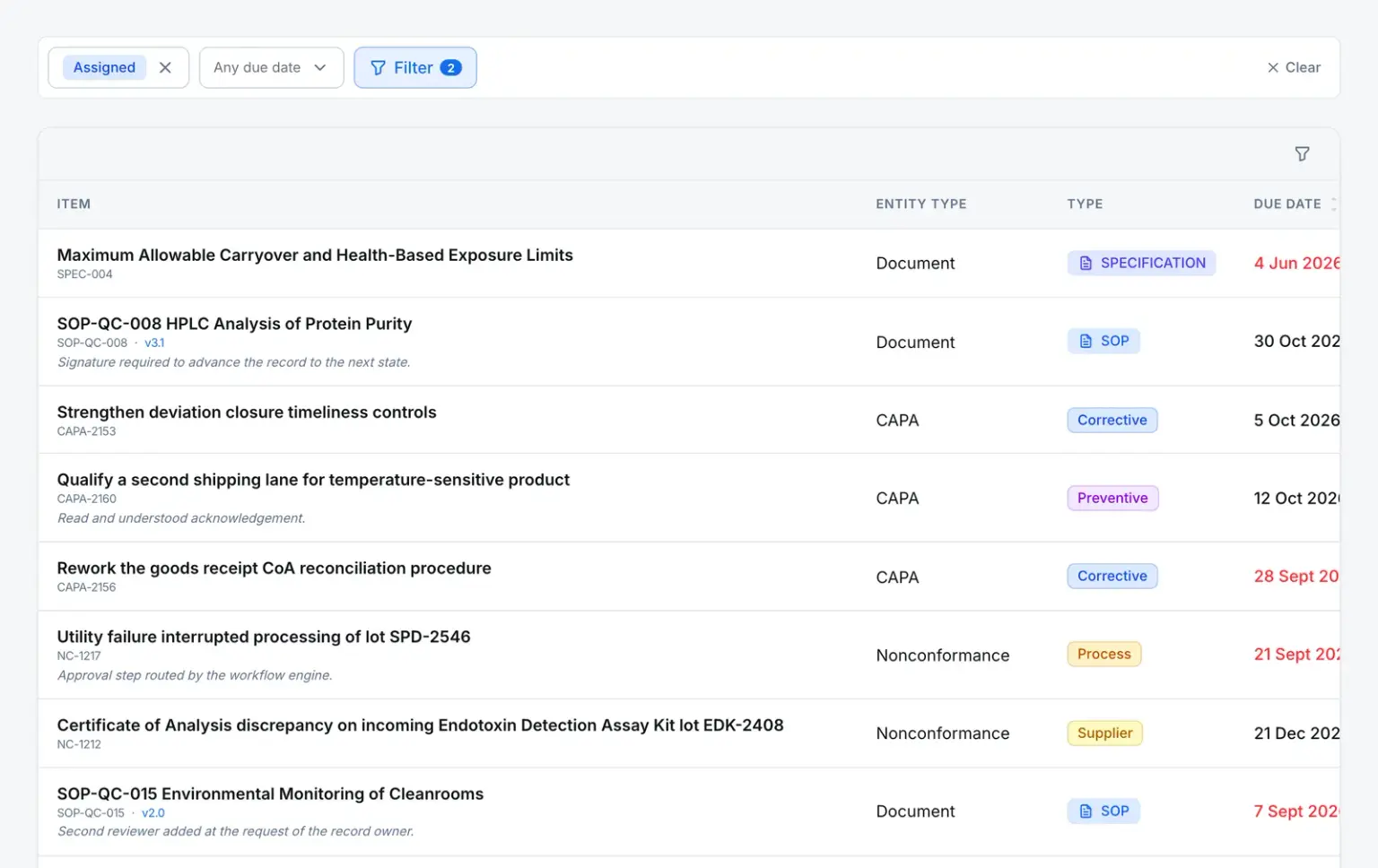Sort by Due Date column arrows
Image resolution: width=1378 pixels, height=868 pixels.
(1334, 204)
